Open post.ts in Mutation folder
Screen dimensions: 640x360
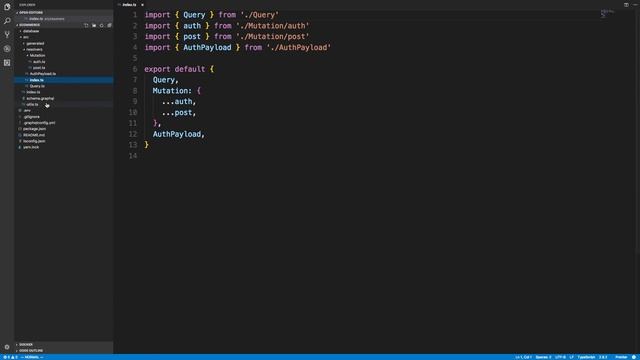(x=39, y=68)
